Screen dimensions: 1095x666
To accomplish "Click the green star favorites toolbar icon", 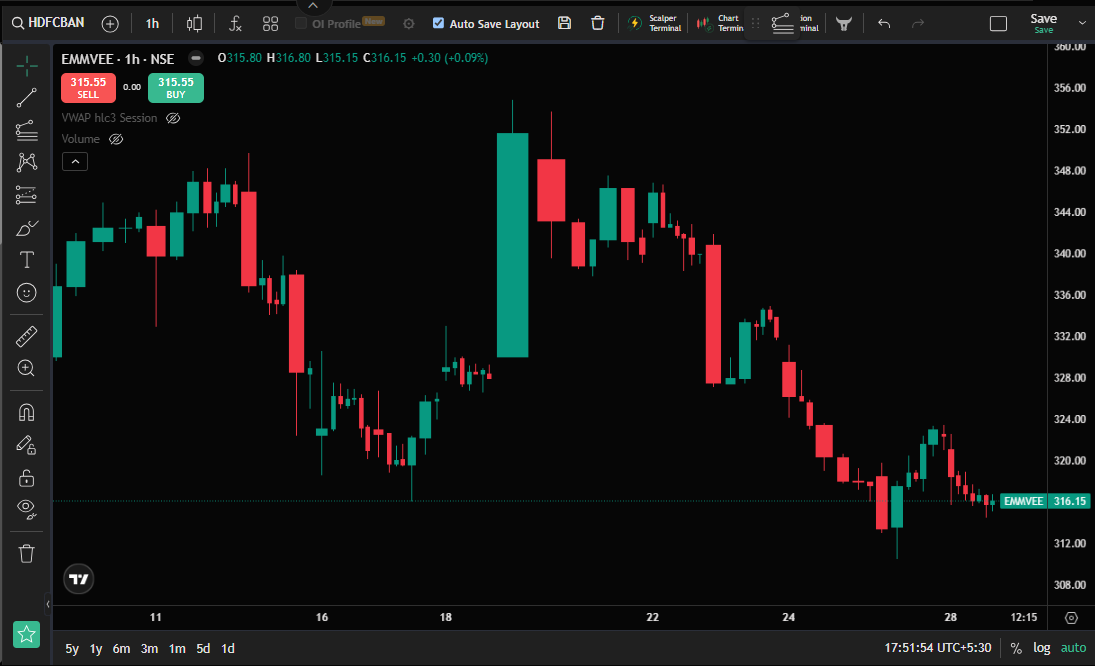I will [x=27, y=635].
